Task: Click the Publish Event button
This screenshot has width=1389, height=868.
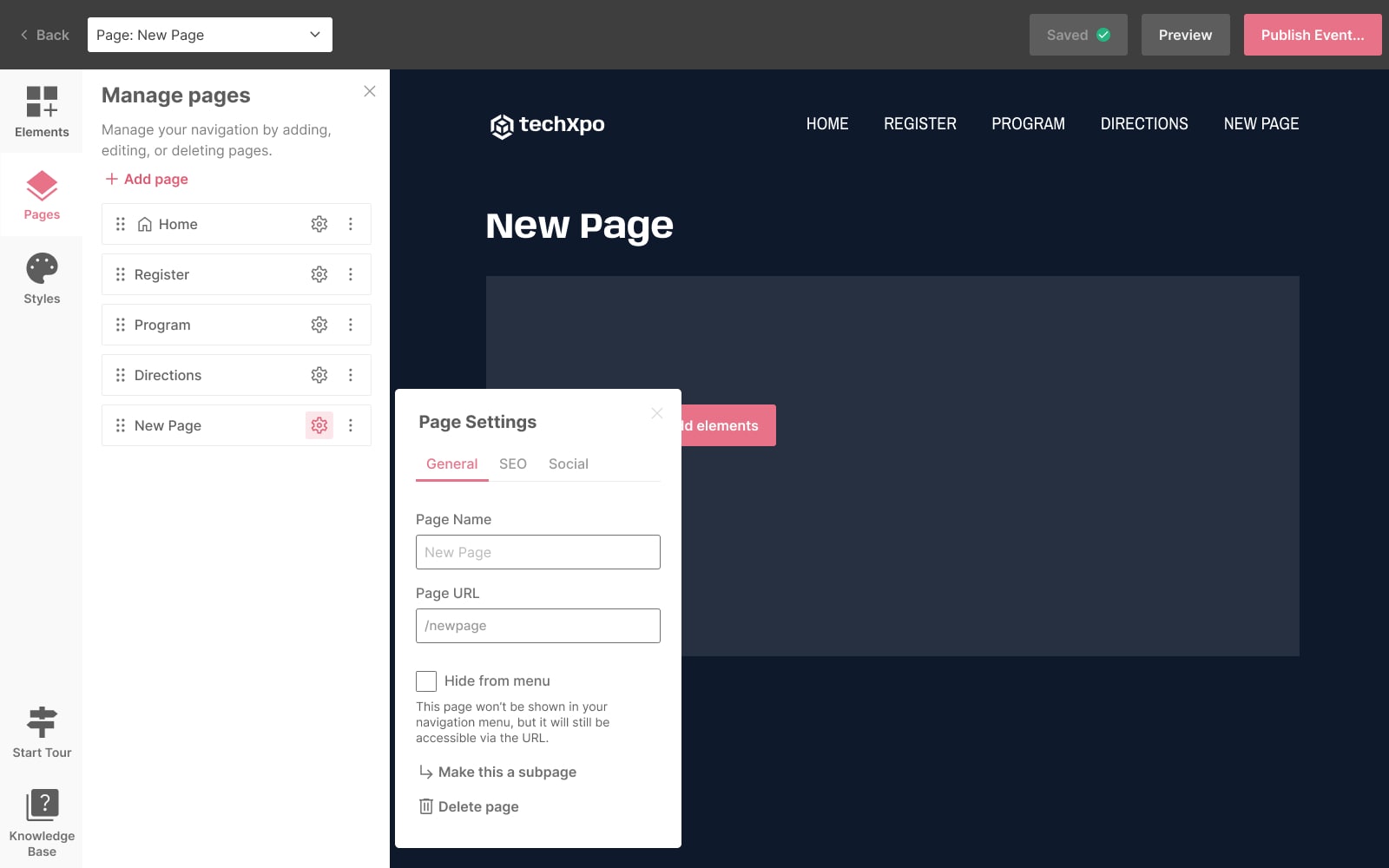Action: click(1312, 35)
